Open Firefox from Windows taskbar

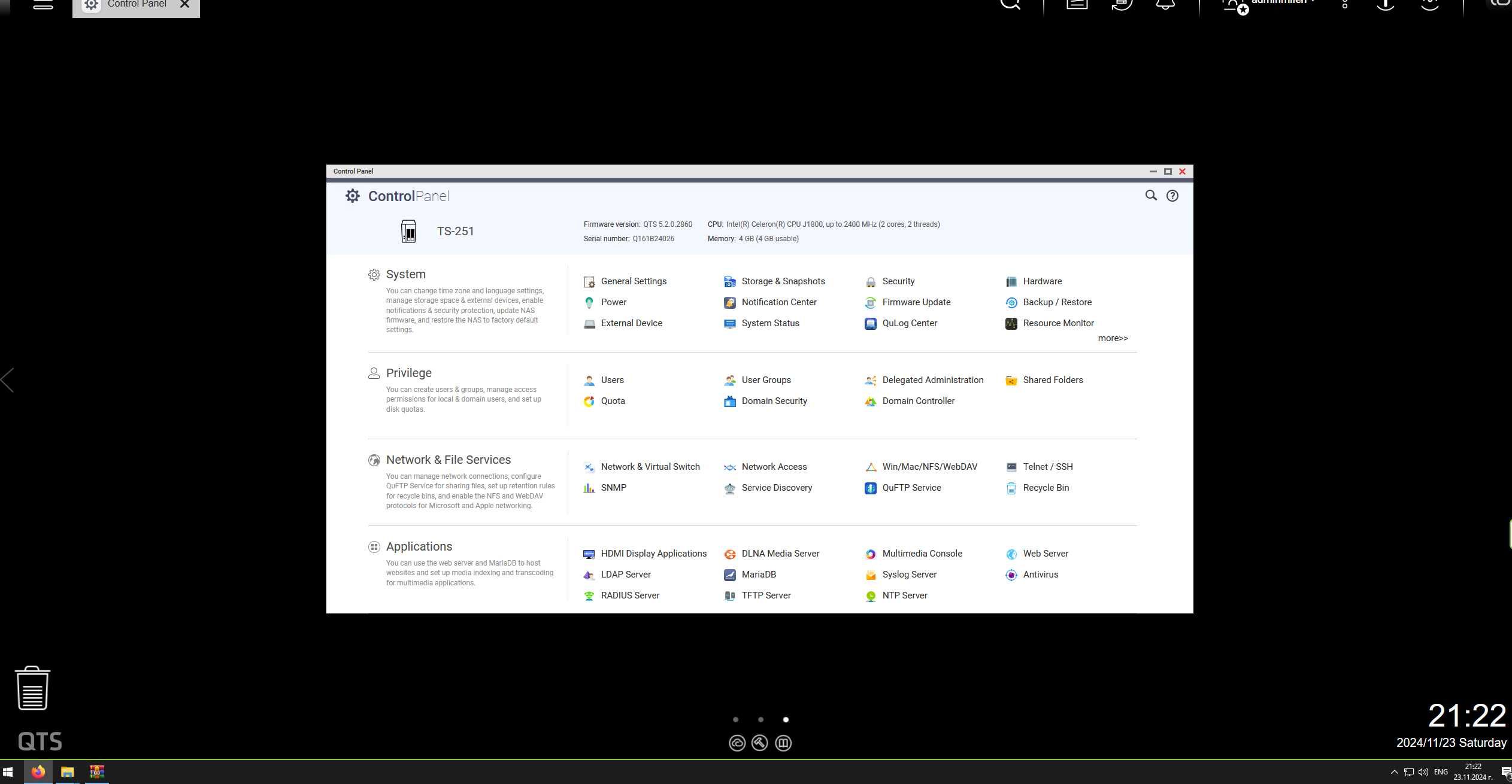point(38,772)
